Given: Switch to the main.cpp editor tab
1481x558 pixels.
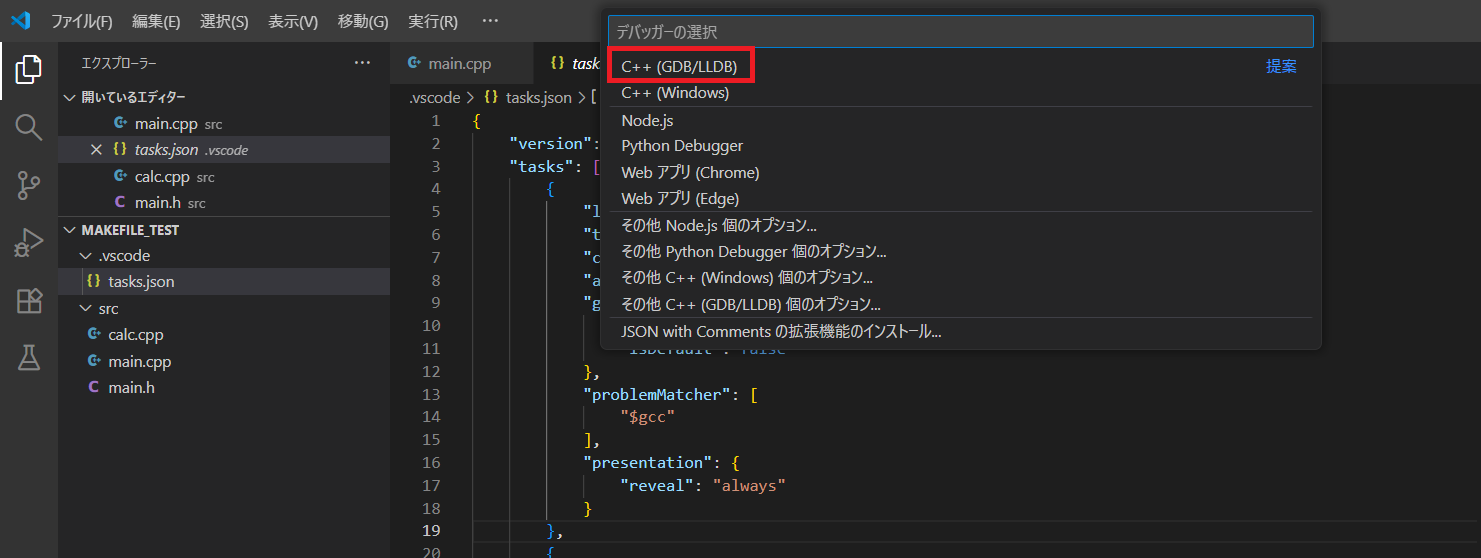Looking at the screenshot, I should [x=461, y=64].
